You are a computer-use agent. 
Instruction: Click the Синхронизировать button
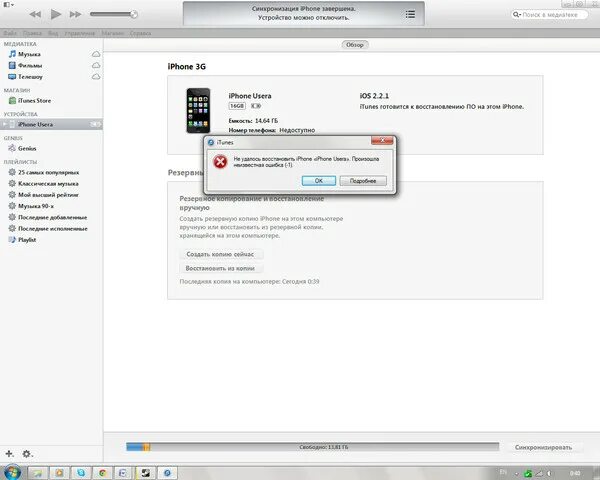coord(543,447)
